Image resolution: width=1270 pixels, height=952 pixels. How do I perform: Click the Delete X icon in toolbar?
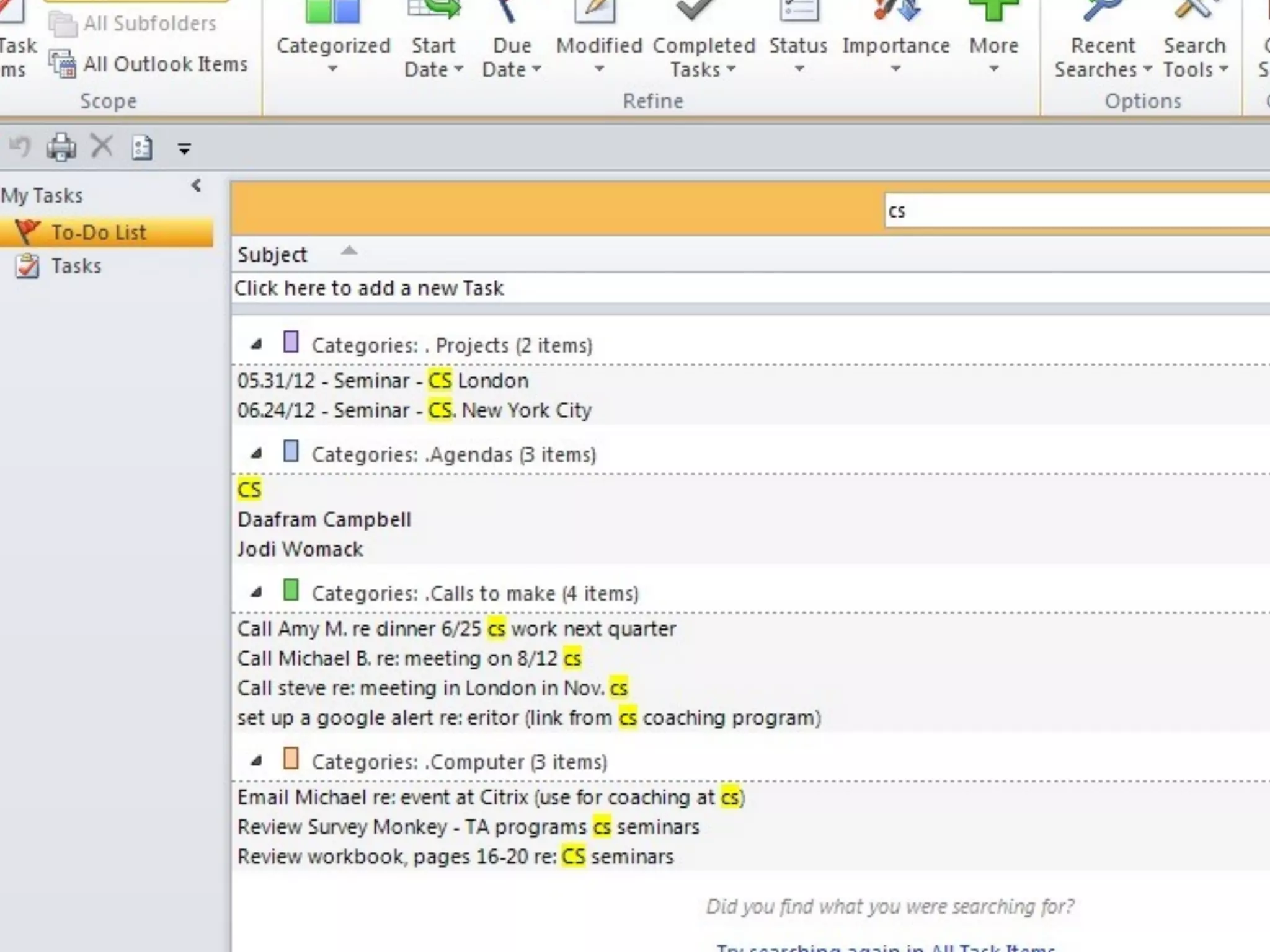102,147
